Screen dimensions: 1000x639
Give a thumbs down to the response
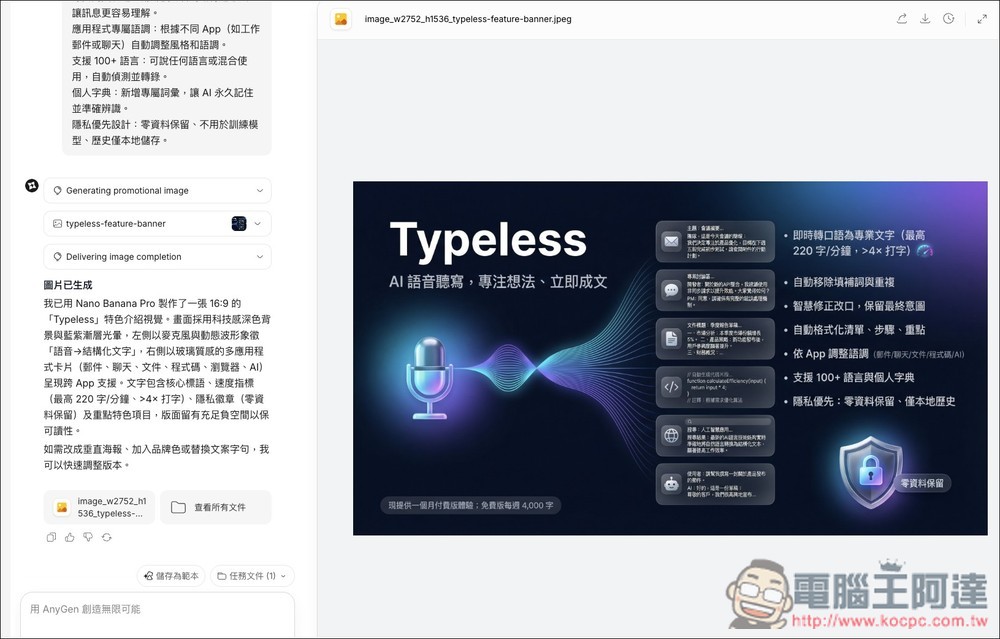pyautogui.click(x=88, y=537)
